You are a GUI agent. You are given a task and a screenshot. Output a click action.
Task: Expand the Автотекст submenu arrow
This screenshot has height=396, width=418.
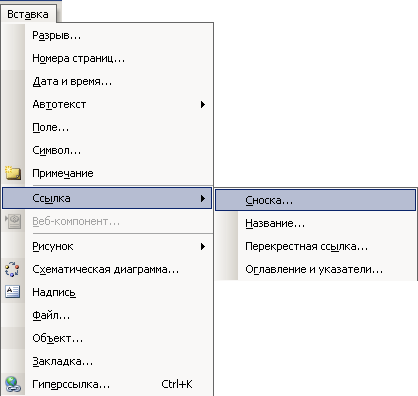pos(203,105)
